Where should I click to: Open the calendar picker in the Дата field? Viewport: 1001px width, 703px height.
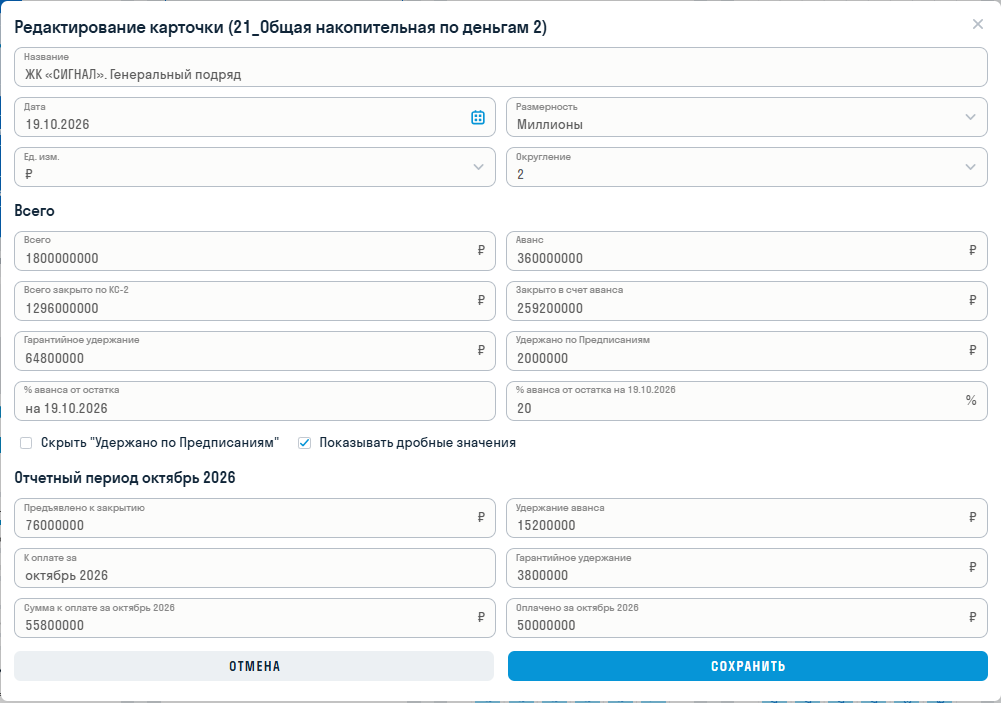(x=478, y=117)
